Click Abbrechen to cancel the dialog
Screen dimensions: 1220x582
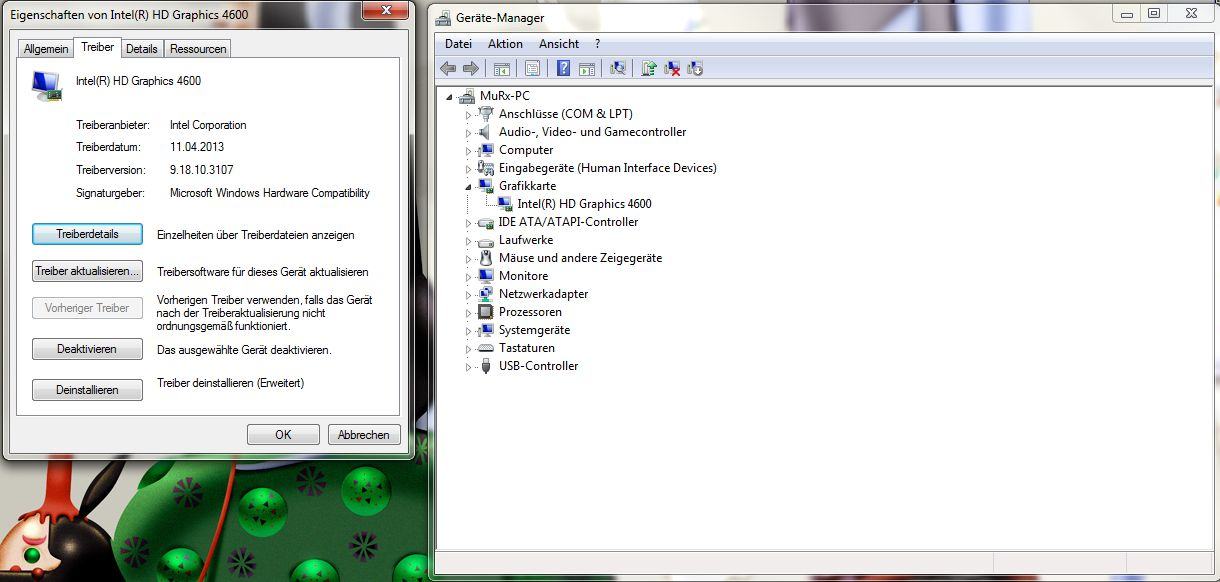pos(364,435)
